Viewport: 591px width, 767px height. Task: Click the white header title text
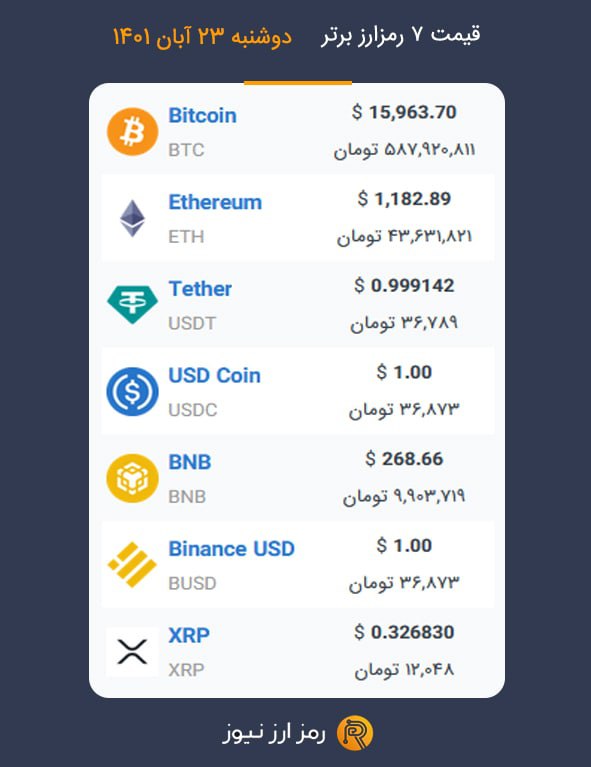click(x=401, y=35)
